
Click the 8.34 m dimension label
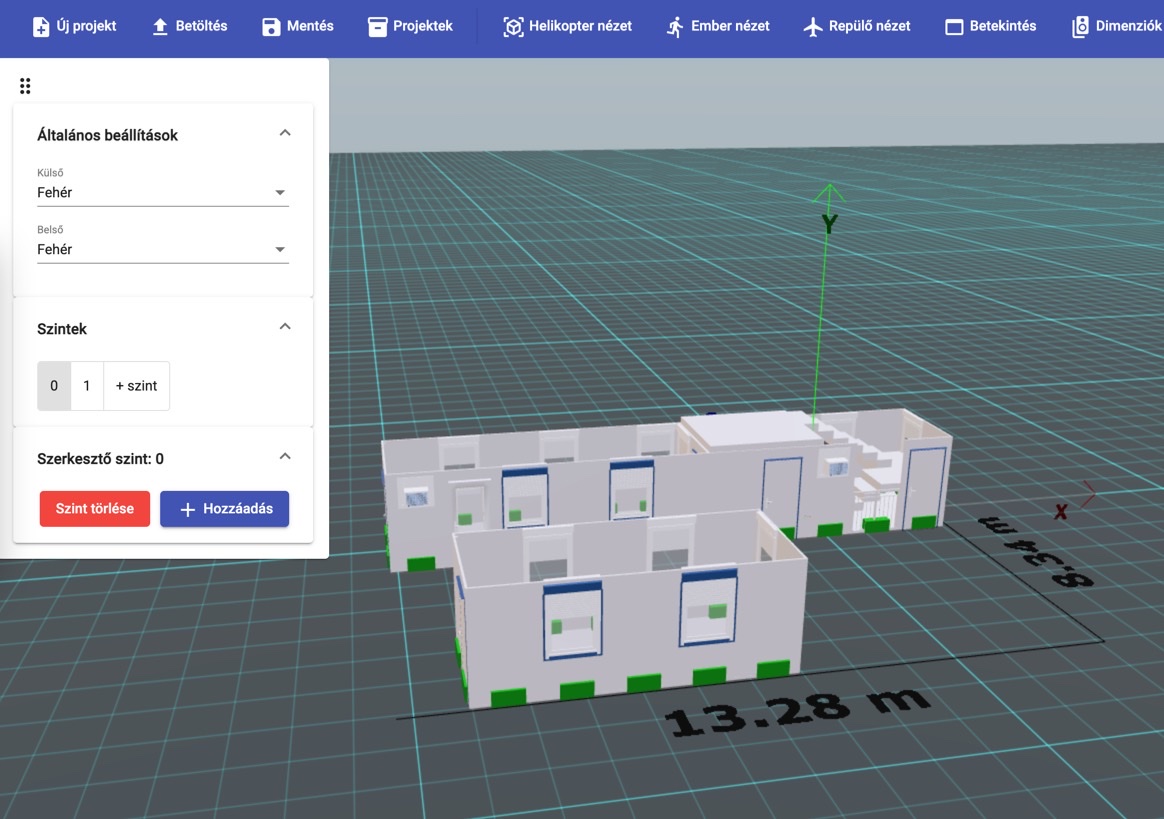(x=1036, y=551)
